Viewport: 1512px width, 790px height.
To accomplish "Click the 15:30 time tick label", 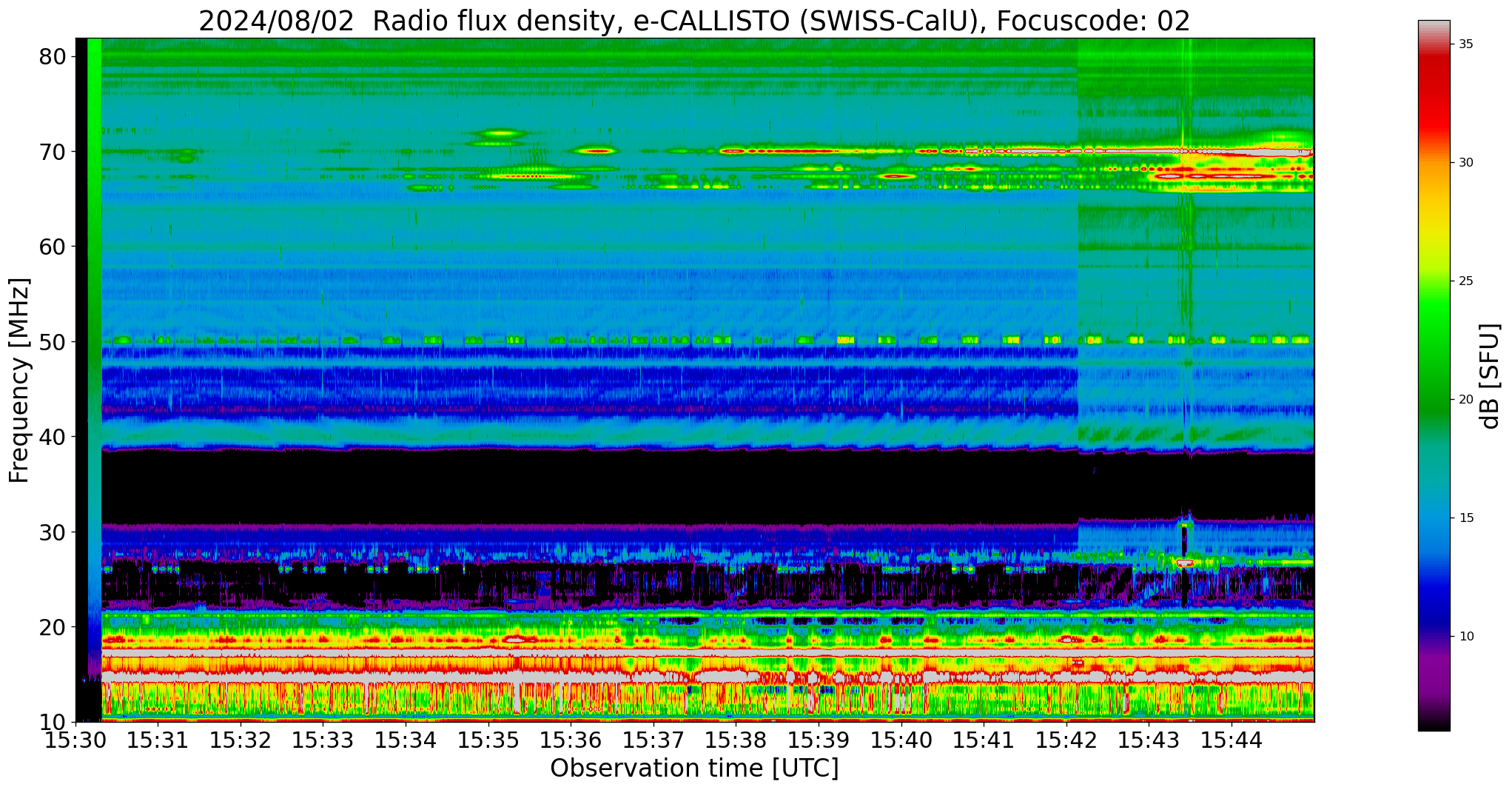I will click(75, 740).
